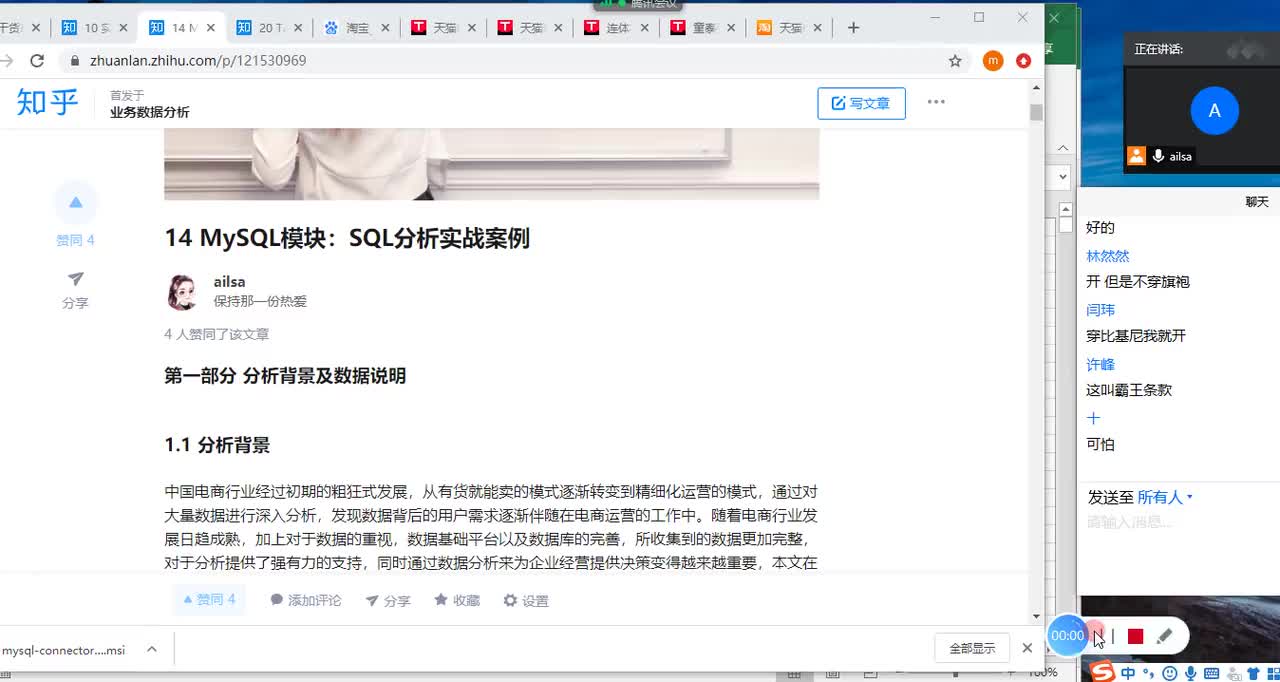Click 全部显示 in the downloads bar
Screen dimensions: 1280x682
[x=972, y=648]
